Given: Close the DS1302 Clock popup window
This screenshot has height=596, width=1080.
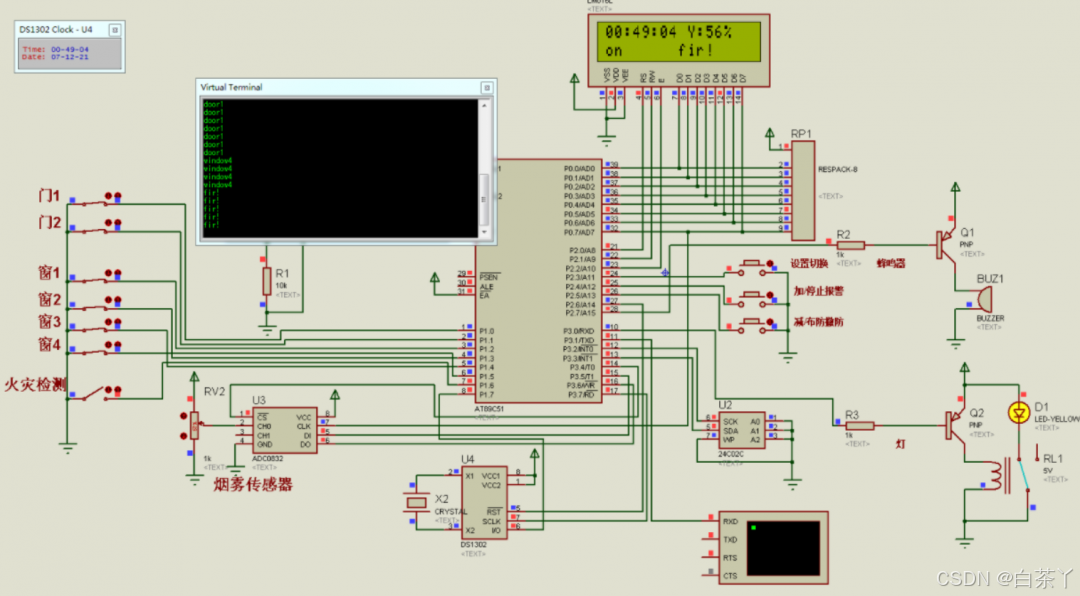Looking at the screenshot, I should [x=115, y=30].
